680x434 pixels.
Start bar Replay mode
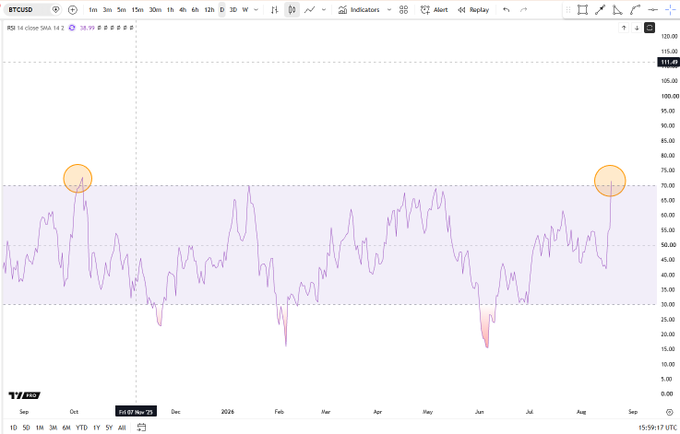point(473,10)
